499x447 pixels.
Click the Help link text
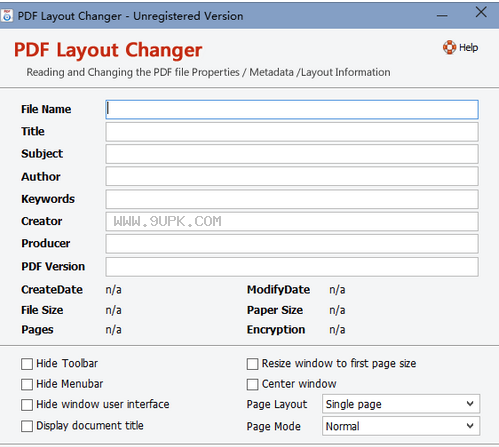coord(468,48)
